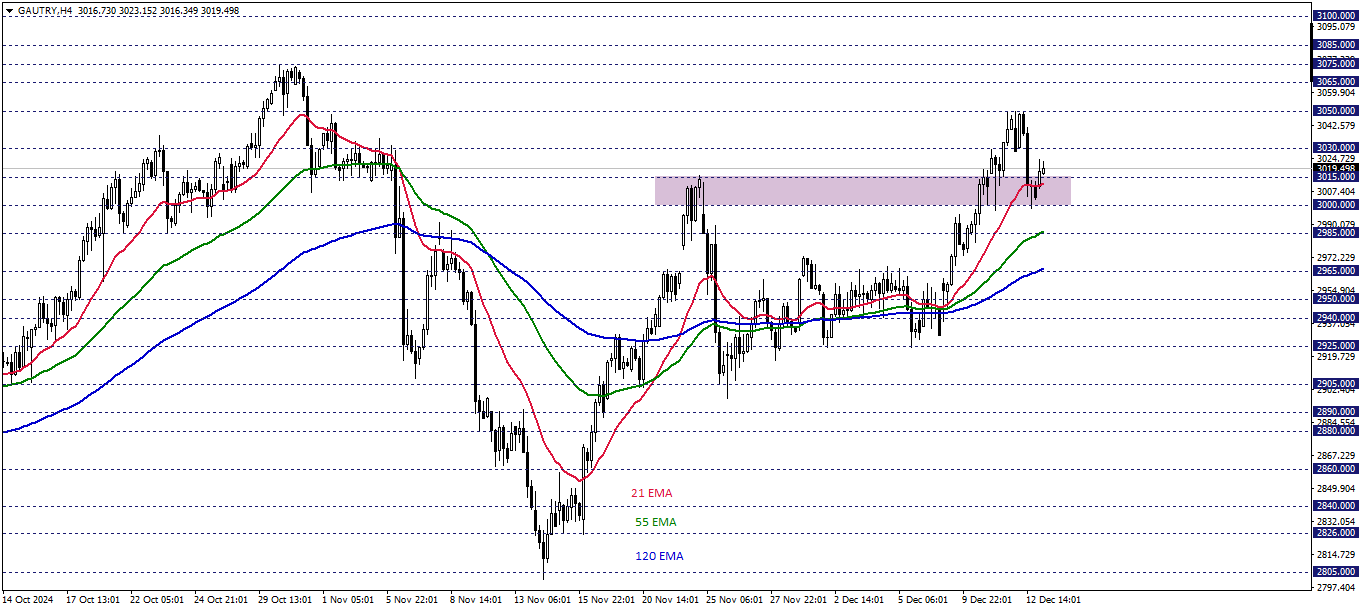Image resolution: width=1362 pixels, height=611 pixels.
Task: Select the 2860.000 price level label
Action: point(1336,469)
